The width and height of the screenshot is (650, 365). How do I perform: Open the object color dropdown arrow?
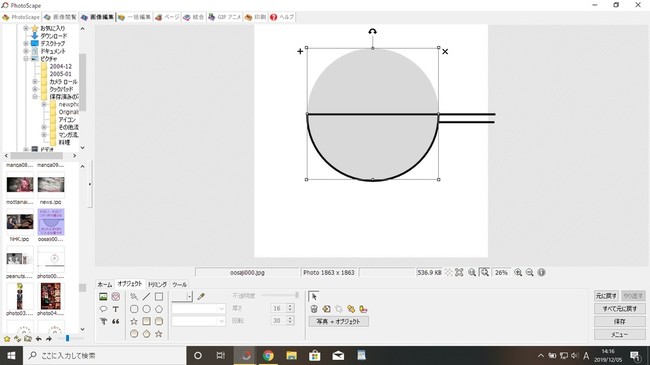pos(189,296)
